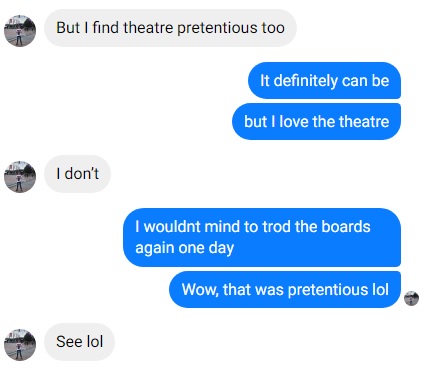
Task: Click the 'See lol' message bubble
Action: 79,342
